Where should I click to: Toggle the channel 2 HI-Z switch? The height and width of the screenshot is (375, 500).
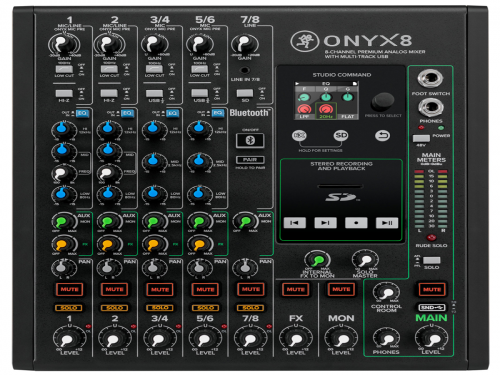(109, 93)
